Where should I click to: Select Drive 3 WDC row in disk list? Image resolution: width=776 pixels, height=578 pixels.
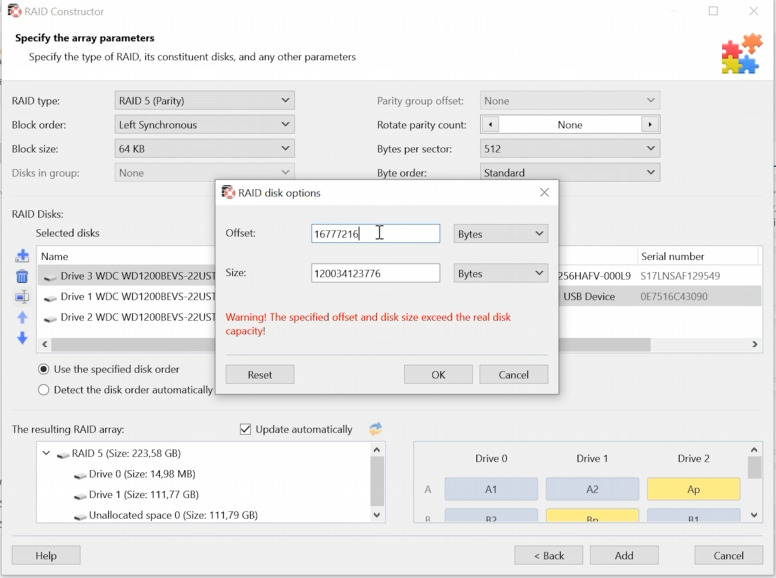(x=127, y=276)
